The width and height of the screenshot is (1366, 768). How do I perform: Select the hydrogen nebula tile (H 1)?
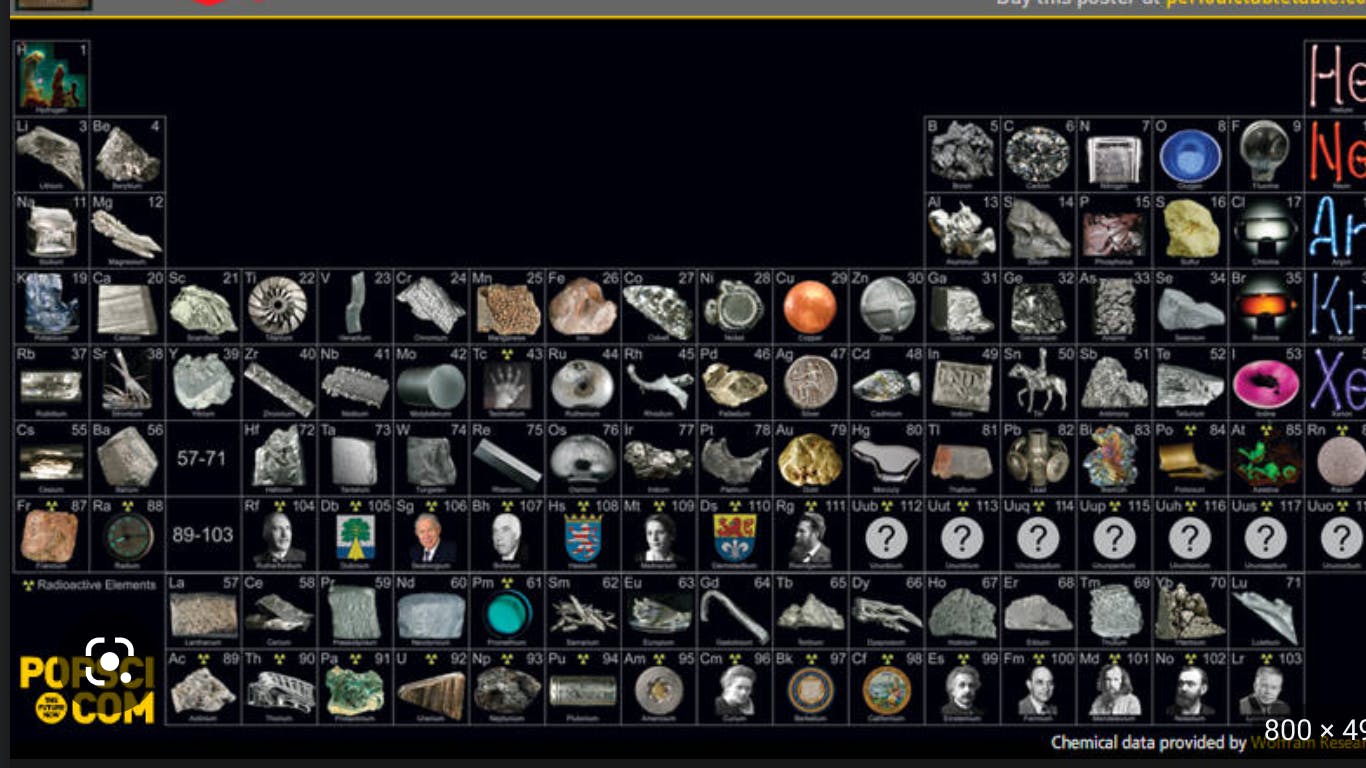[x=51, y=78]
